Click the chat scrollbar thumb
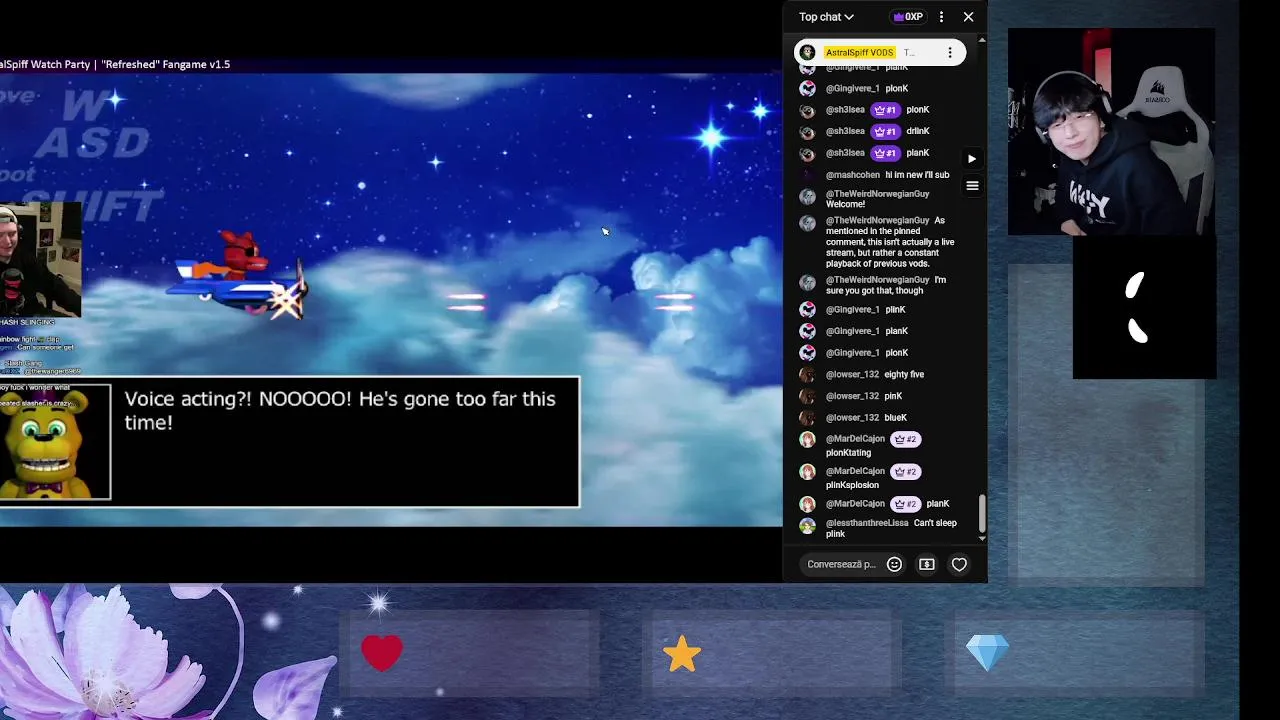Viewport: 1280px width, 720px height. tap(982, 514)
